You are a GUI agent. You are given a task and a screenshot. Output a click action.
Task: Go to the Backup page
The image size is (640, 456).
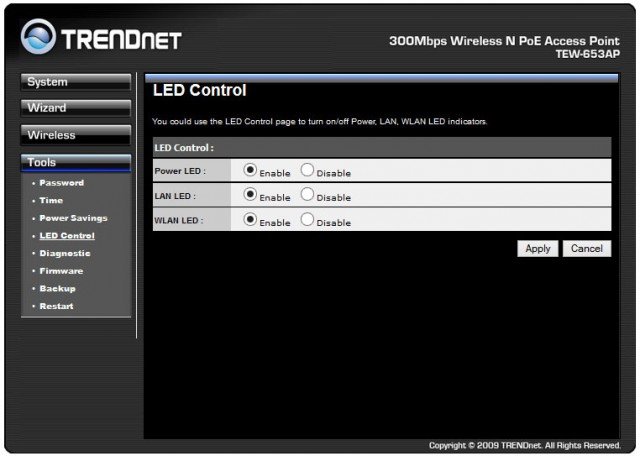pos(57,288)
